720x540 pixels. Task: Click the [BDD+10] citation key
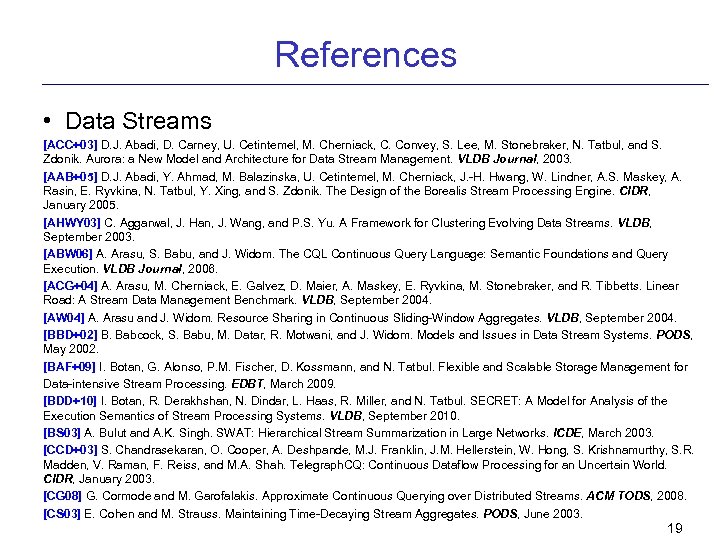pos(70,401)
